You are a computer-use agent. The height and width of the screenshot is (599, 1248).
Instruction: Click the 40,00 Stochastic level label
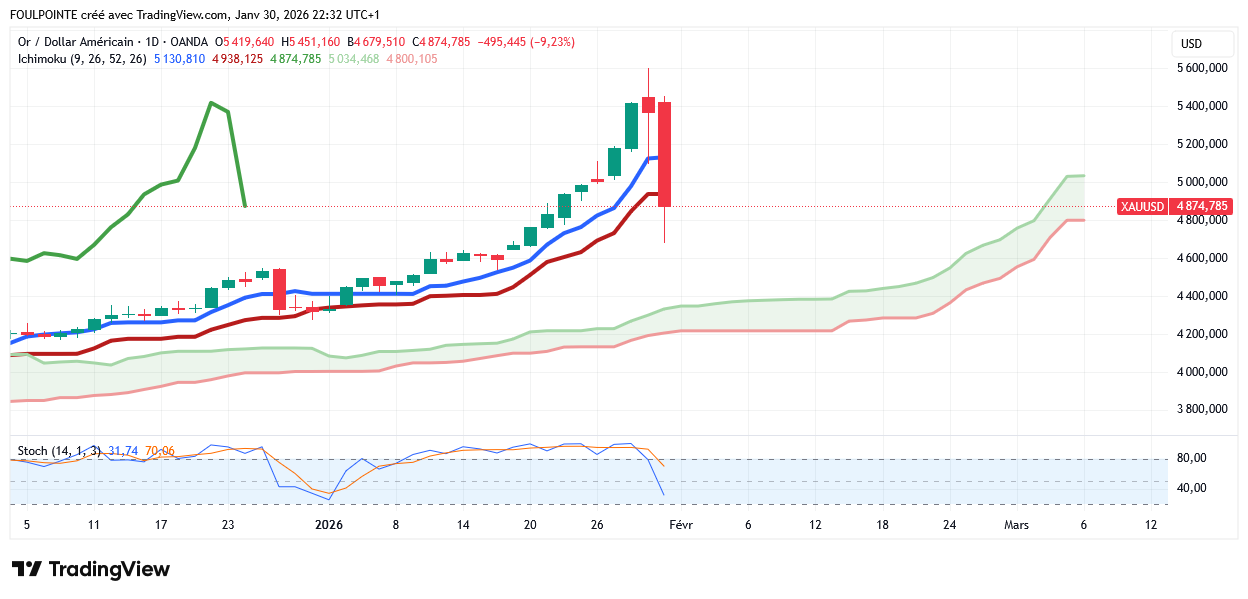point(1192,488)
